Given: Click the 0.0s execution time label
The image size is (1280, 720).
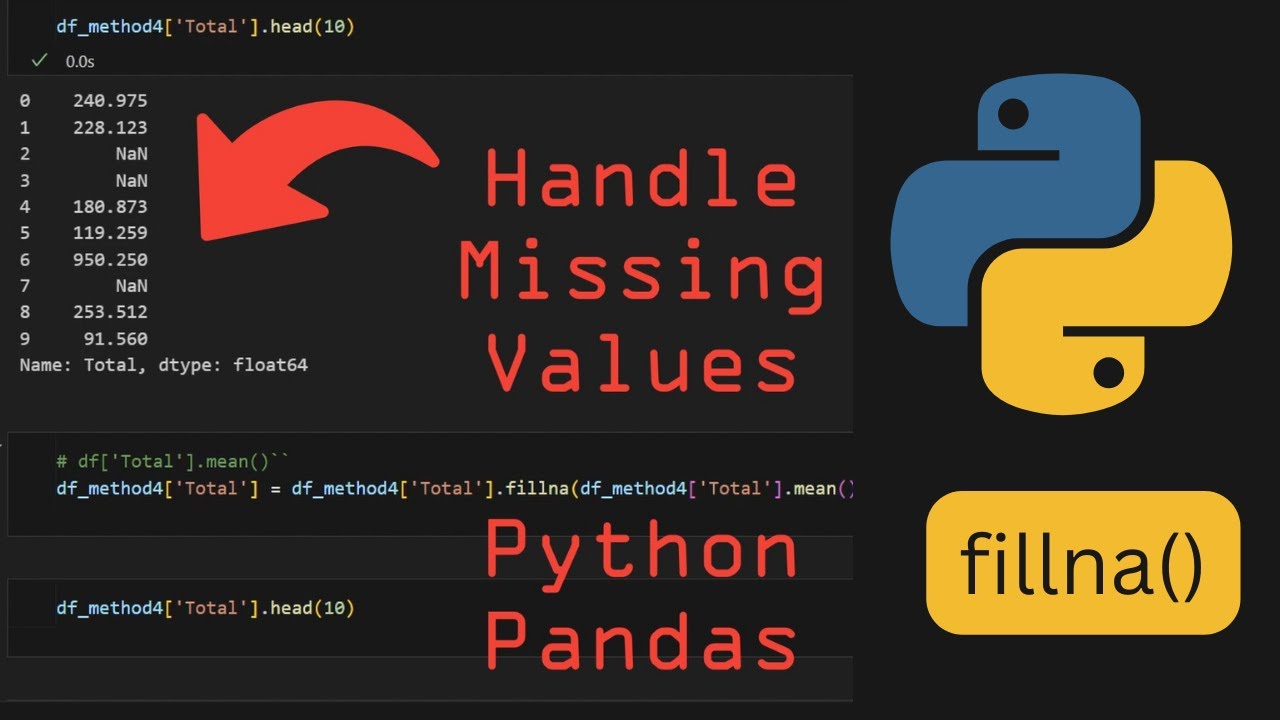Looking at the screenshot, I should [x=79, y=61].
